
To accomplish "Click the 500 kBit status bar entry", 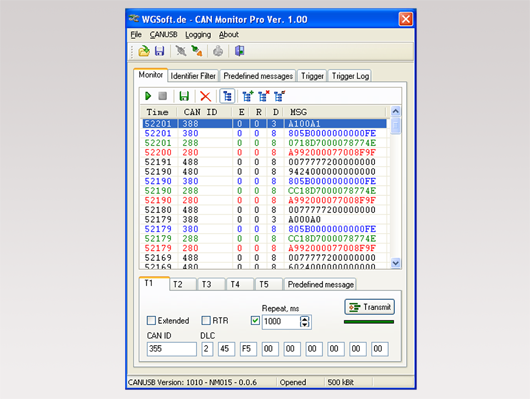I will pyautogui.click(x=340, y=382).
